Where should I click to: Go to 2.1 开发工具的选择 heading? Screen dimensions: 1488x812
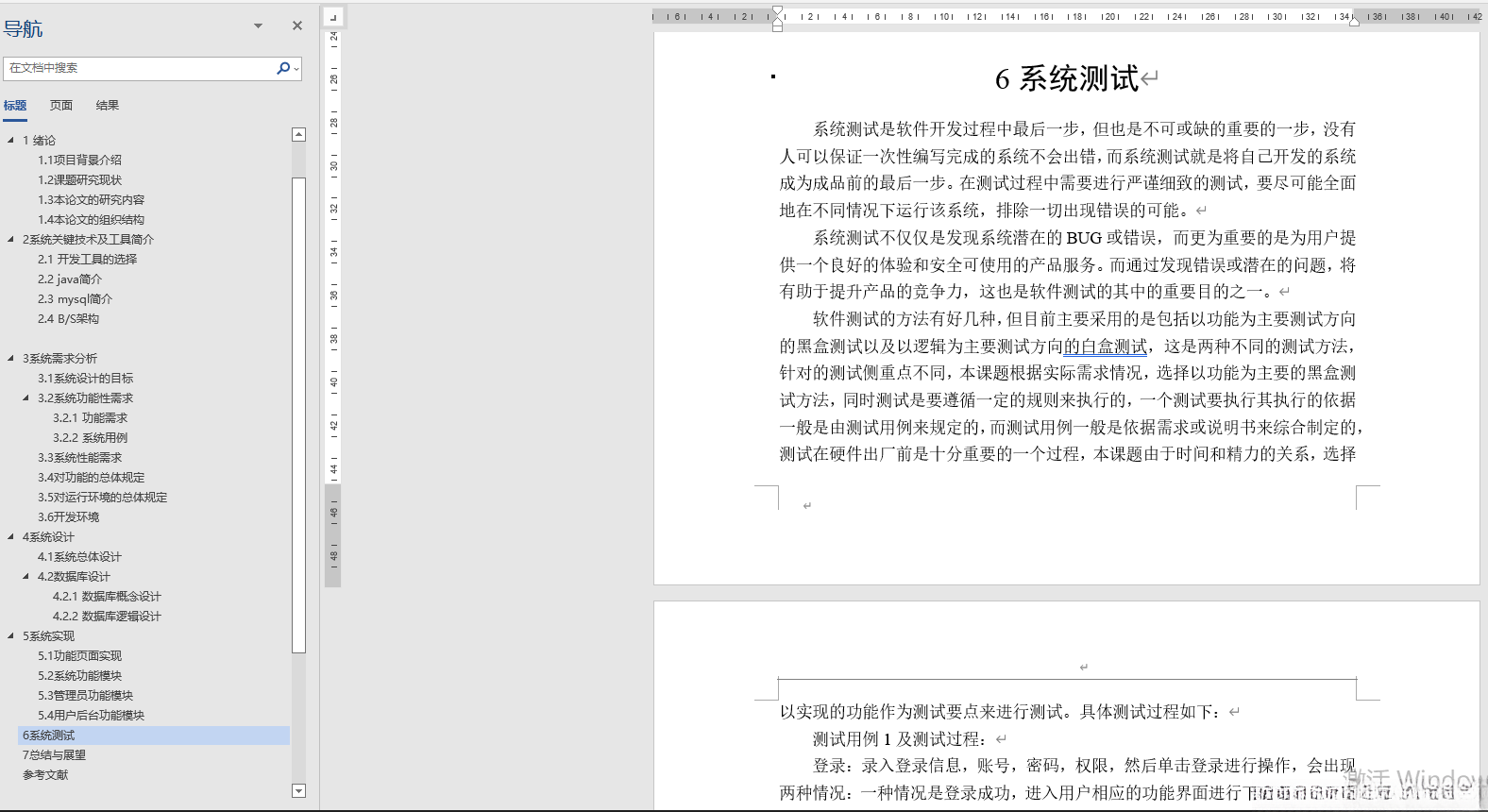click(87, 260)
